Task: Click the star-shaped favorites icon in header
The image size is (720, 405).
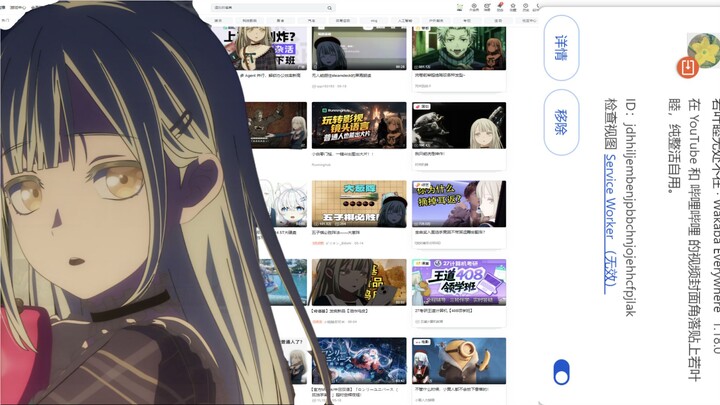Action: tap(513, 6)
